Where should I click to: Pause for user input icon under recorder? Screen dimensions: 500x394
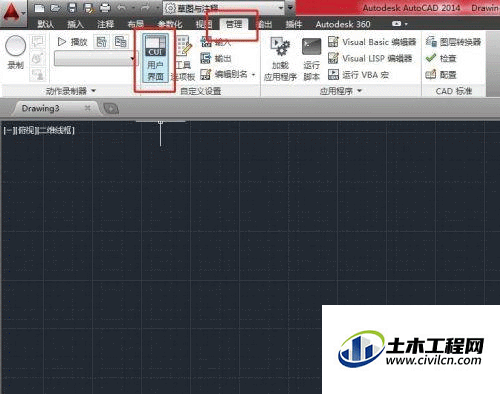click(38, 75)
